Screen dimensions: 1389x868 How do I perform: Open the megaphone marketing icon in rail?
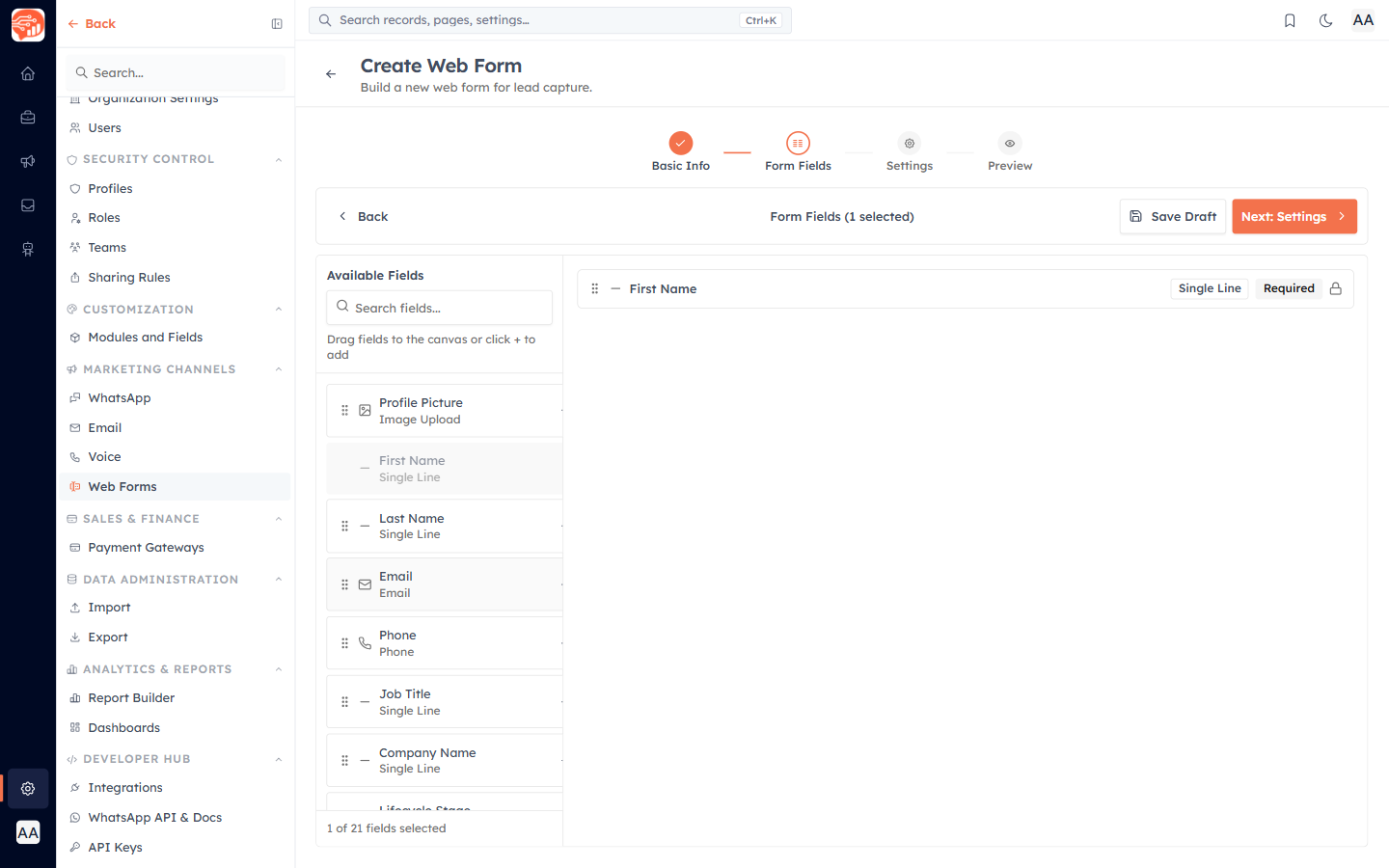tap(28, 161)
